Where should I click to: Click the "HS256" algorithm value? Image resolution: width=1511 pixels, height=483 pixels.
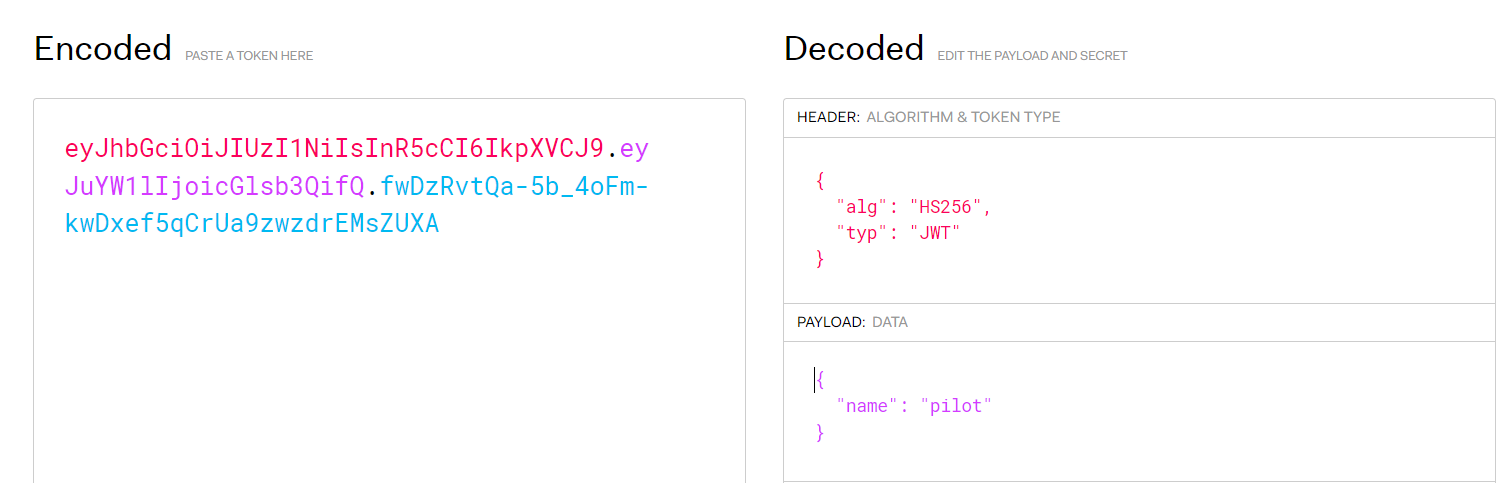pos(946,207)
